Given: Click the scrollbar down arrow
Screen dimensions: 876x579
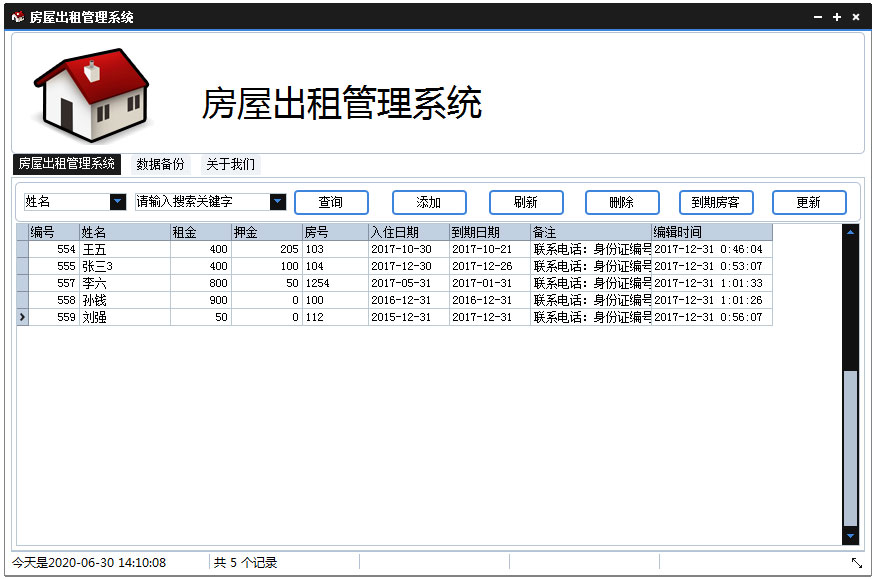Looking at the screenshot, I should tap(850, 536).
